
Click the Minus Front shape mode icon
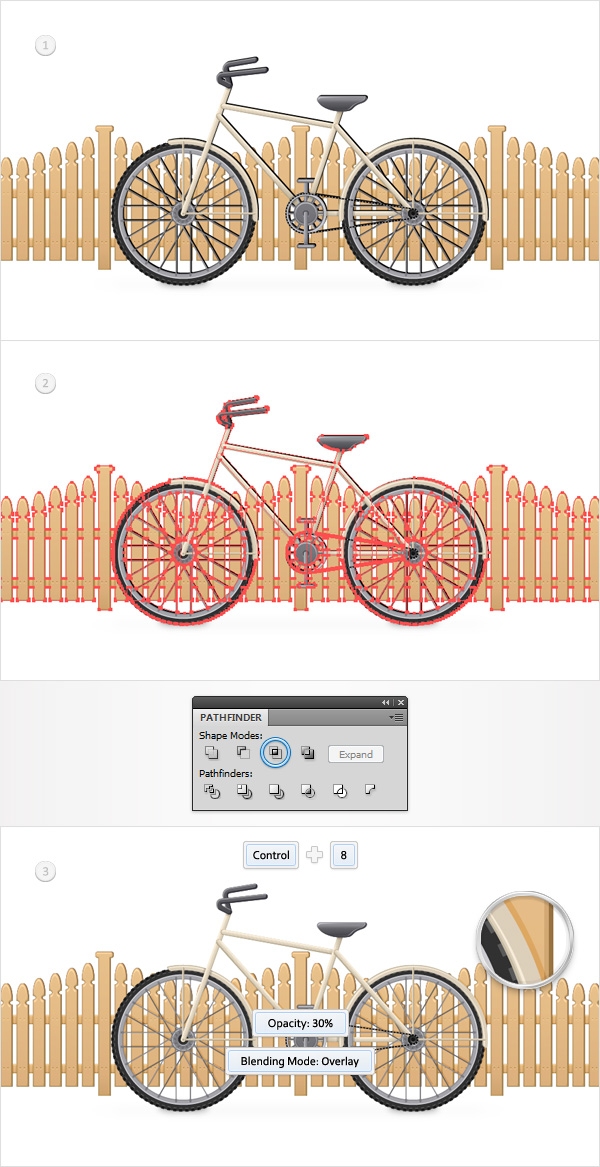pyautogui.click(x=243, y=753)
